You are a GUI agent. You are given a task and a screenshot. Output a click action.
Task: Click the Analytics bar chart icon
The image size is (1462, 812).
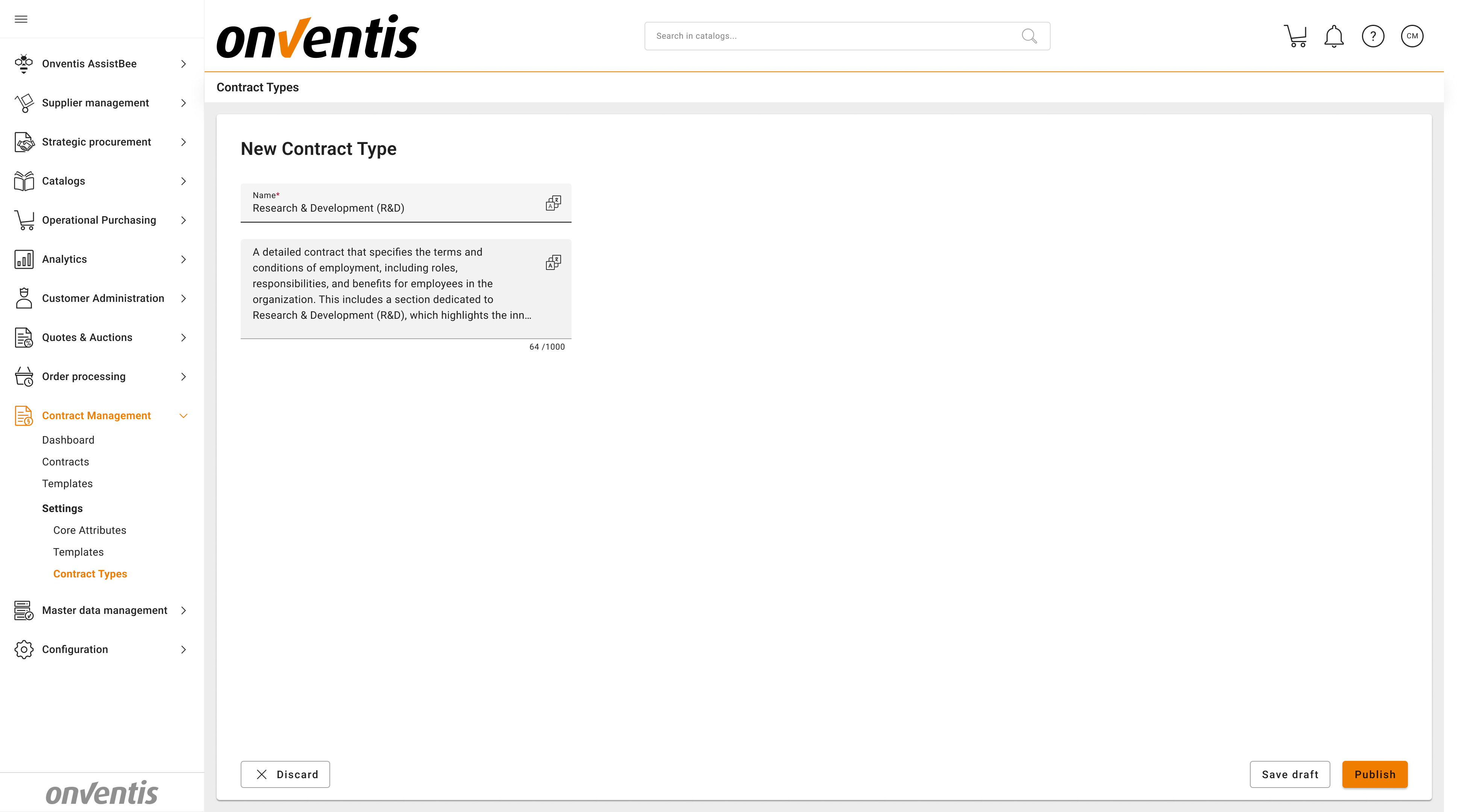(23, 259)
